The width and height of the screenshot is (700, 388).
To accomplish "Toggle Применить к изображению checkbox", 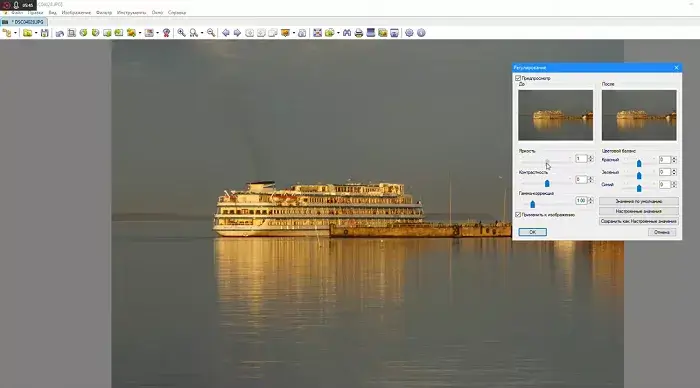I will (518, 215).
